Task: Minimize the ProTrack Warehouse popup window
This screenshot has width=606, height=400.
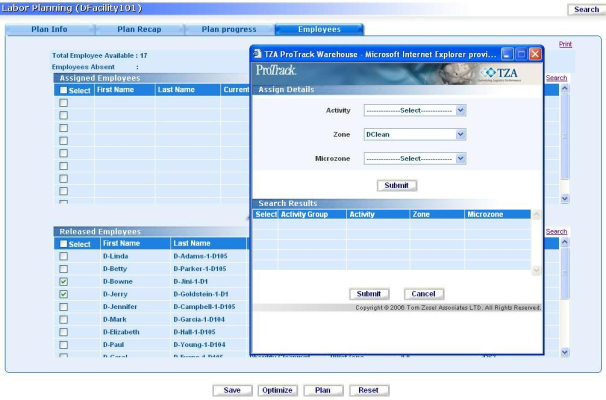Action: click(x=507, y=52)
